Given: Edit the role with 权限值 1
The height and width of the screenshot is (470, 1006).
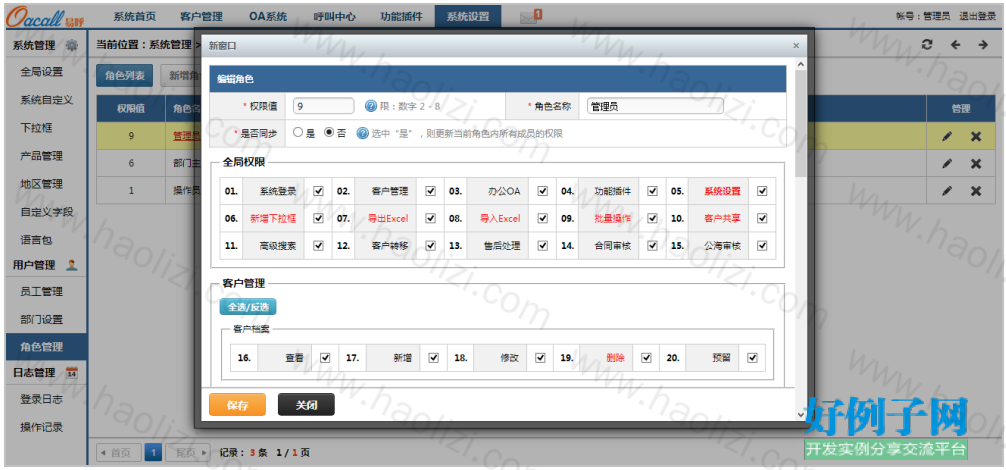Looking at the screenshot, I should [x=946, y=190].
